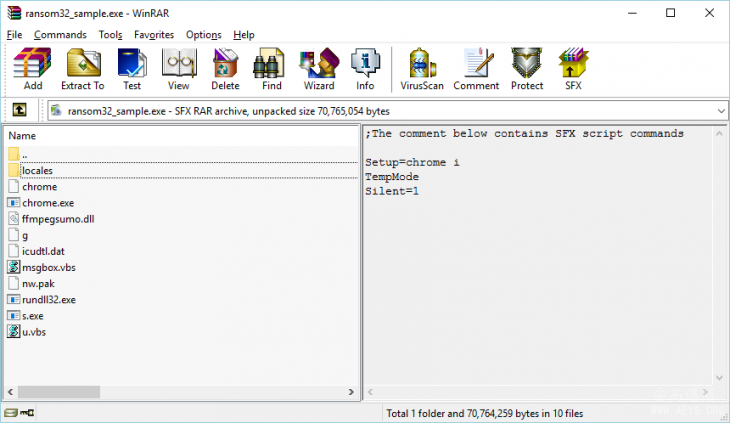730x423 pixels.
Task: Open the Favorites menu
Action: (x=154, y=35)
